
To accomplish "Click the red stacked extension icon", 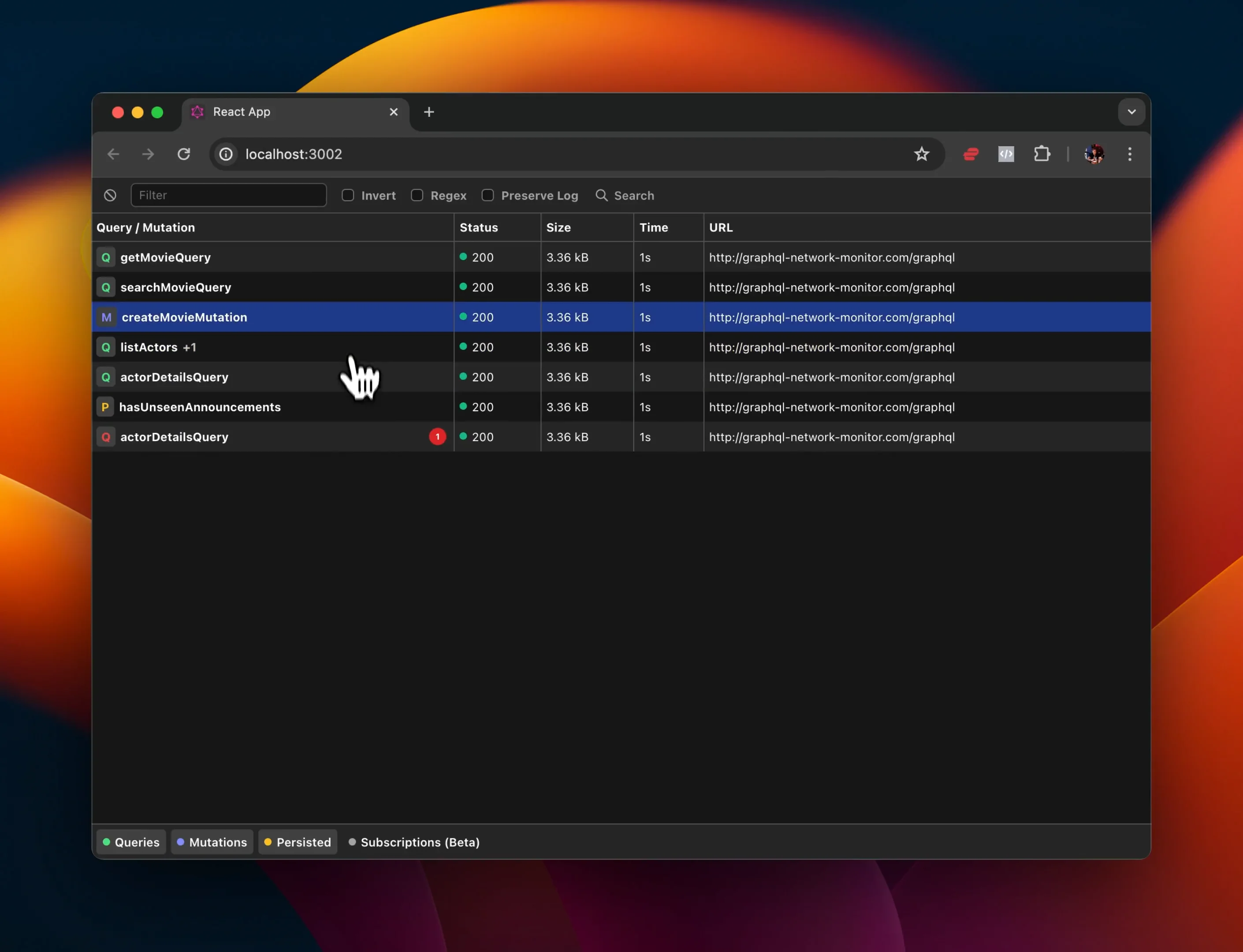I will tap(971, 154).
